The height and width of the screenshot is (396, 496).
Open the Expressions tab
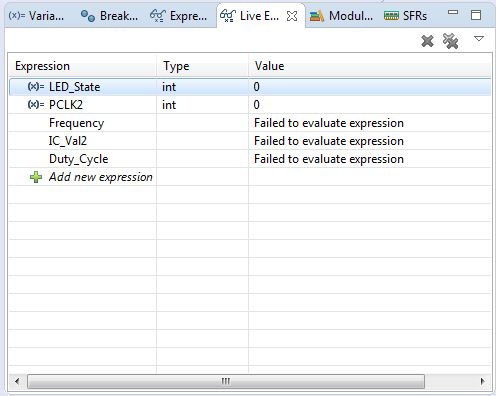tap(178, 16)
